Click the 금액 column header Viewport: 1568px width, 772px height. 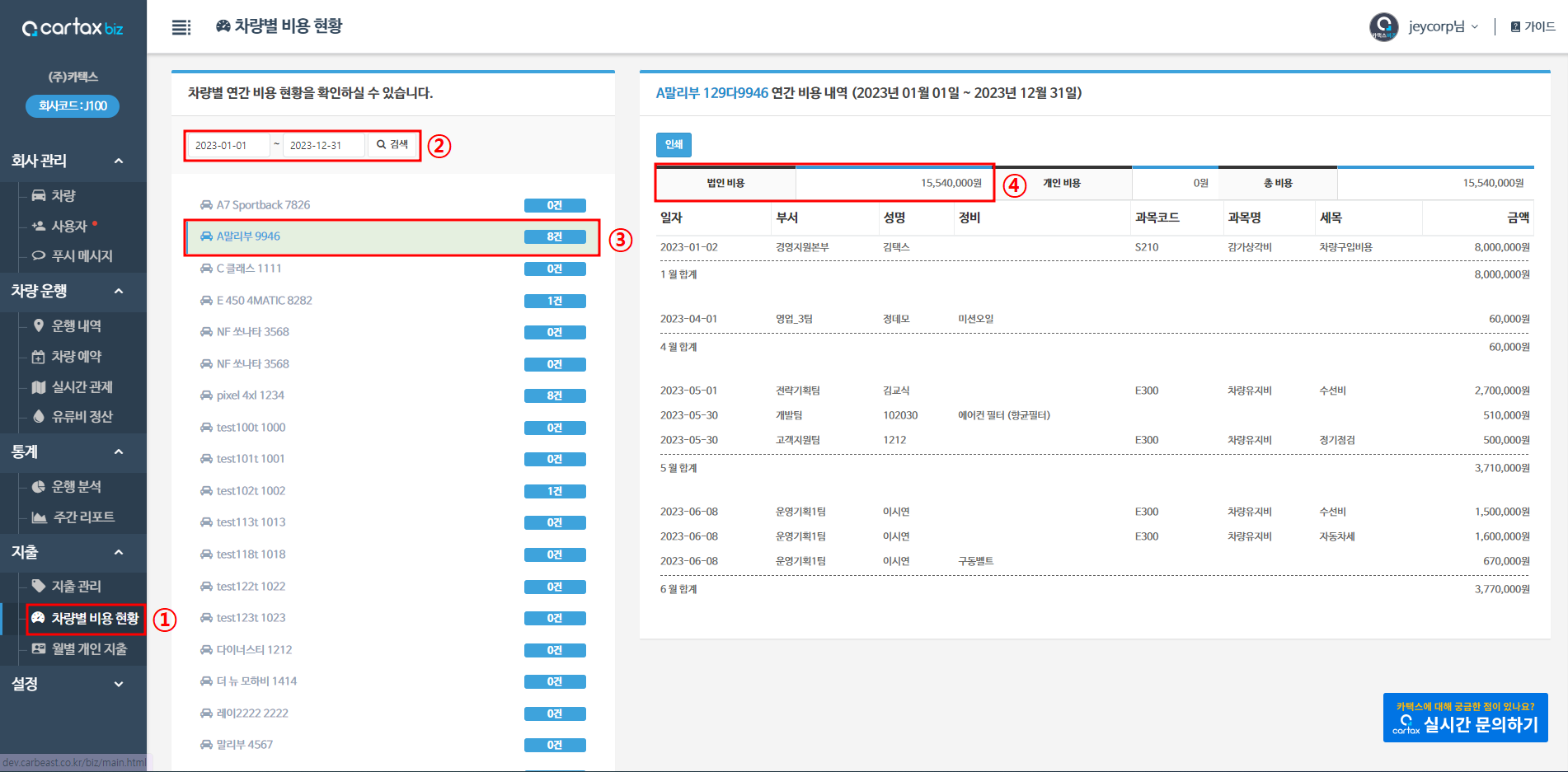(x=1518, y=218)
